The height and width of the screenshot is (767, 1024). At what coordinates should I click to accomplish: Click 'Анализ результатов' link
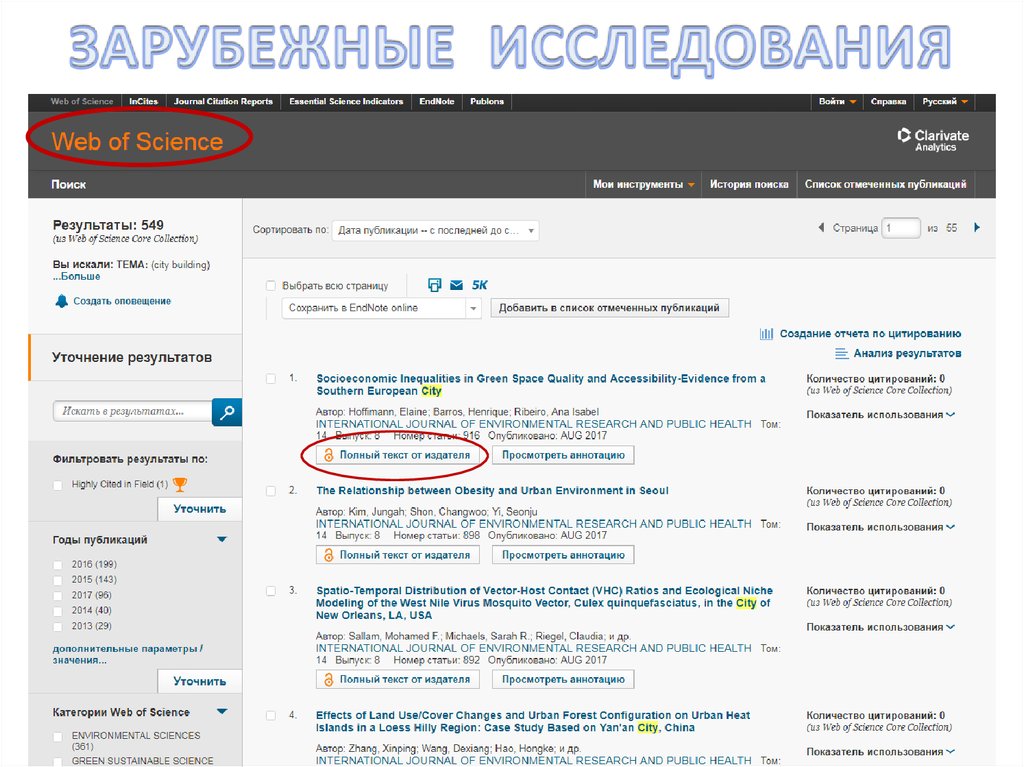(907, 353)
